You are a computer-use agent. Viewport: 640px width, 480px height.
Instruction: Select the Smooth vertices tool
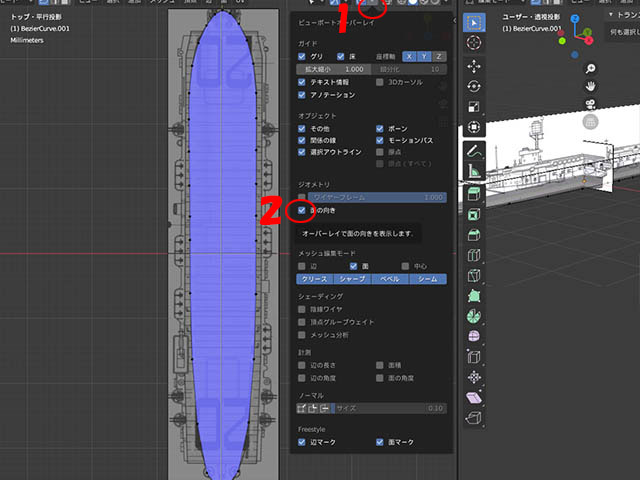(x=474, y=337)
